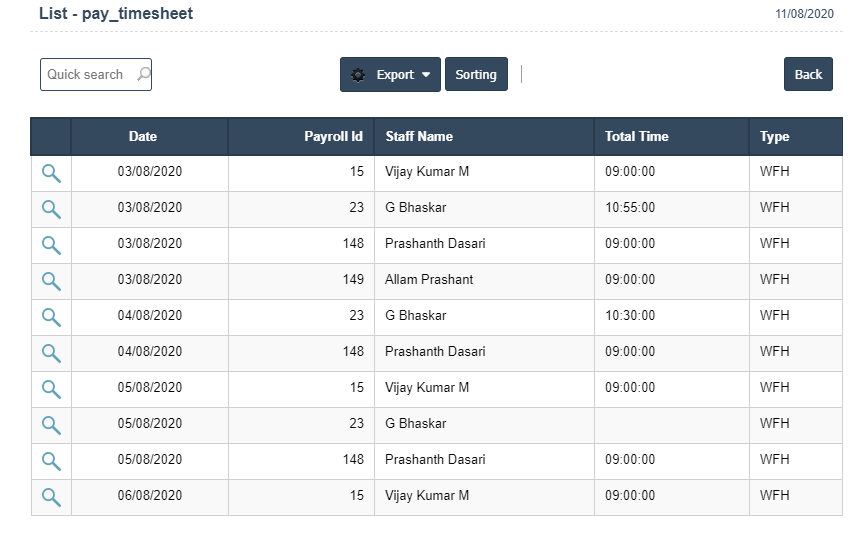This screenshot has width=866, height=533.
Task: Sort by the Date column header
Action: tap(143, 137)
